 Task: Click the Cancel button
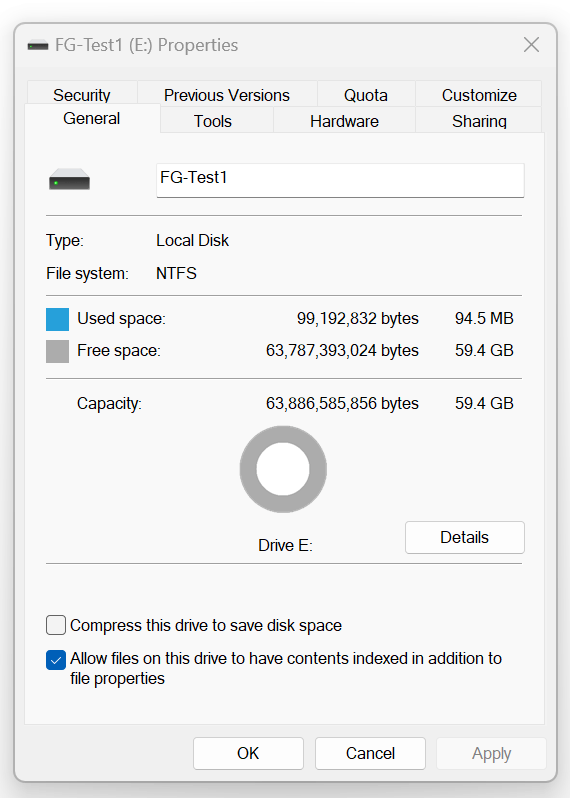point(370,753)
